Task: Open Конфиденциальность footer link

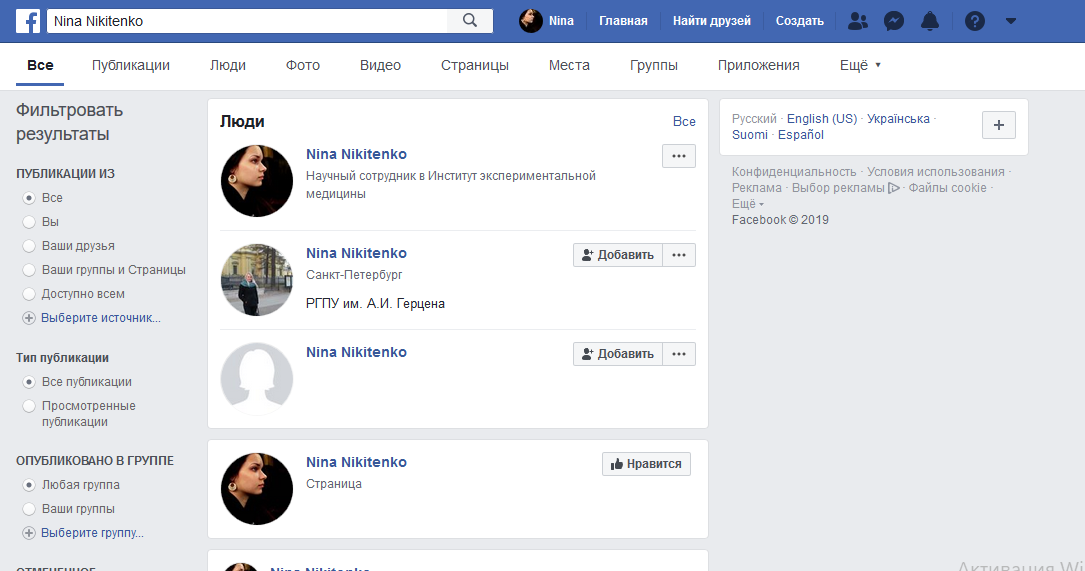Action: 794,172
